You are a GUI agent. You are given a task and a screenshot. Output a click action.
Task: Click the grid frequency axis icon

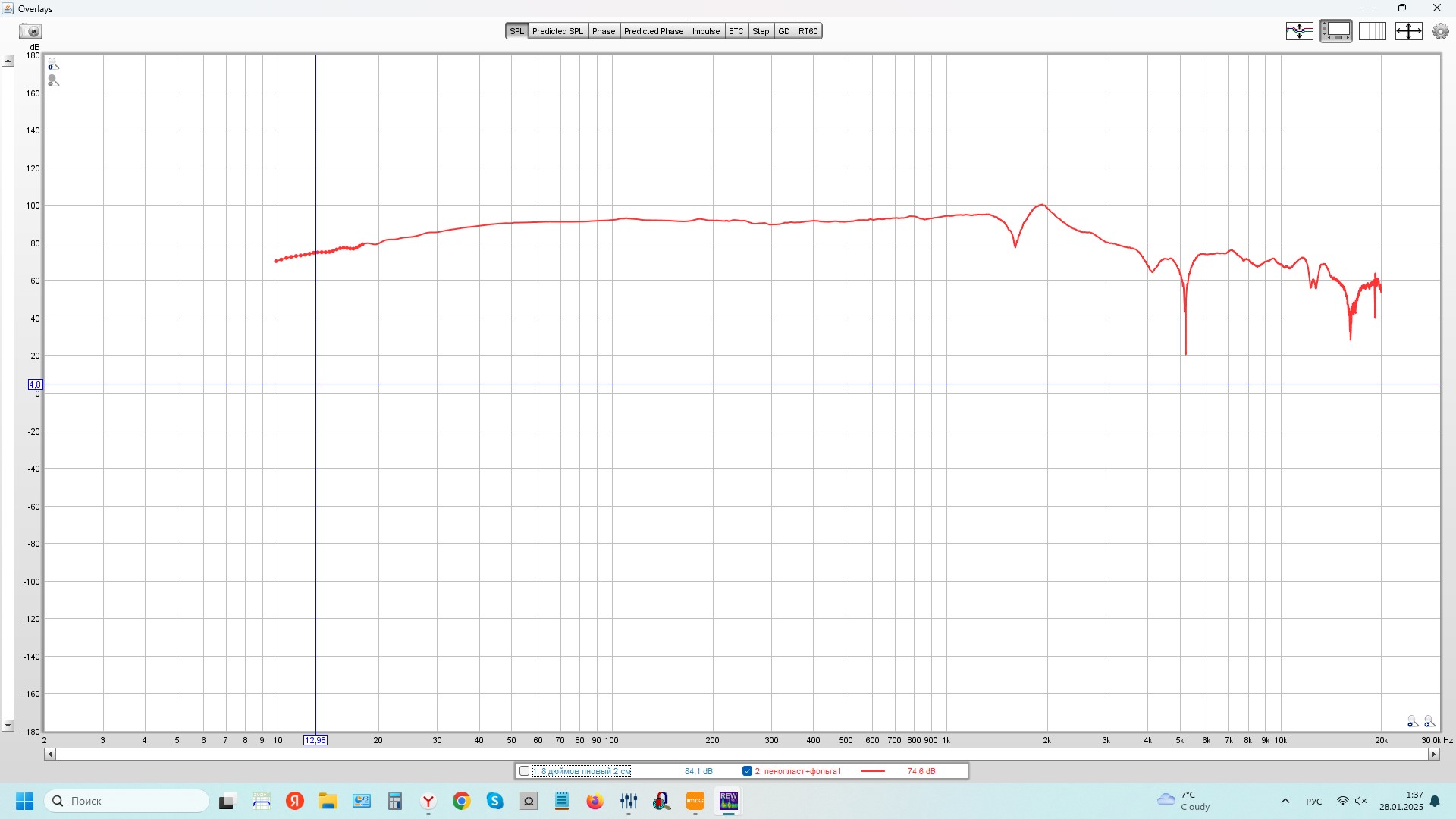tap(1372, 31)
